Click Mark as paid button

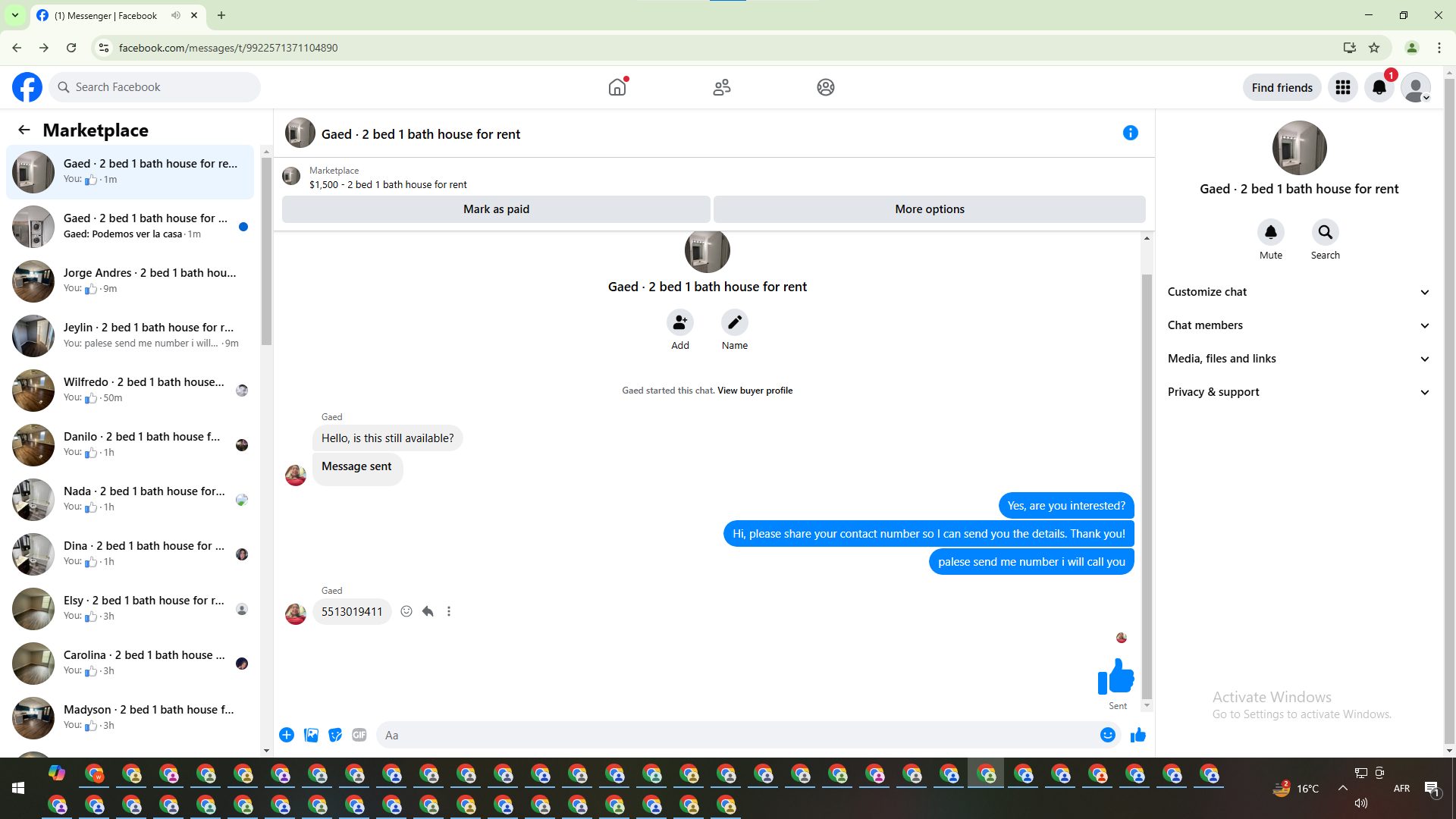click(496, 209)
